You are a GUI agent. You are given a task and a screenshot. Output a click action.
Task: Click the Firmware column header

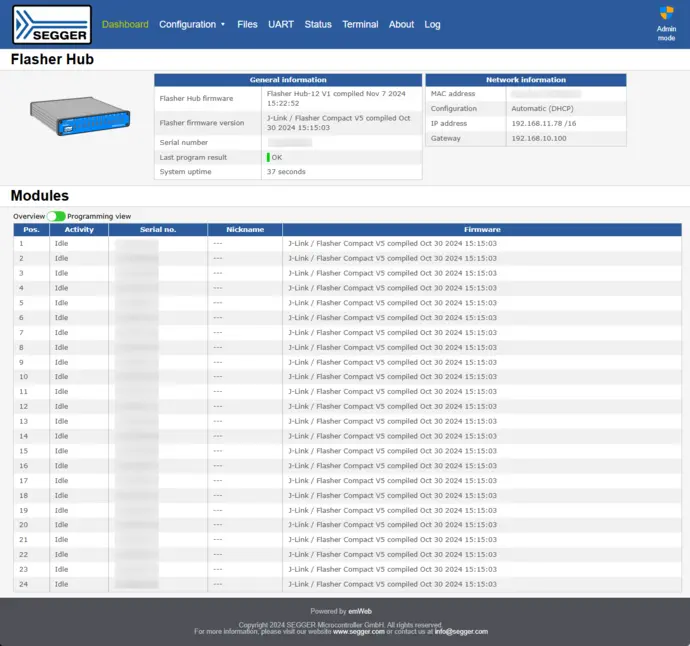click(482, 230)
